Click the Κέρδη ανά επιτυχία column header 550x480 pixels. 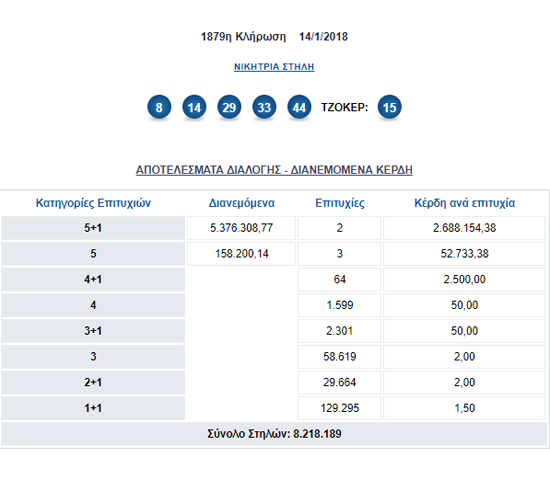pyautogui.click(x=464, y=203)
